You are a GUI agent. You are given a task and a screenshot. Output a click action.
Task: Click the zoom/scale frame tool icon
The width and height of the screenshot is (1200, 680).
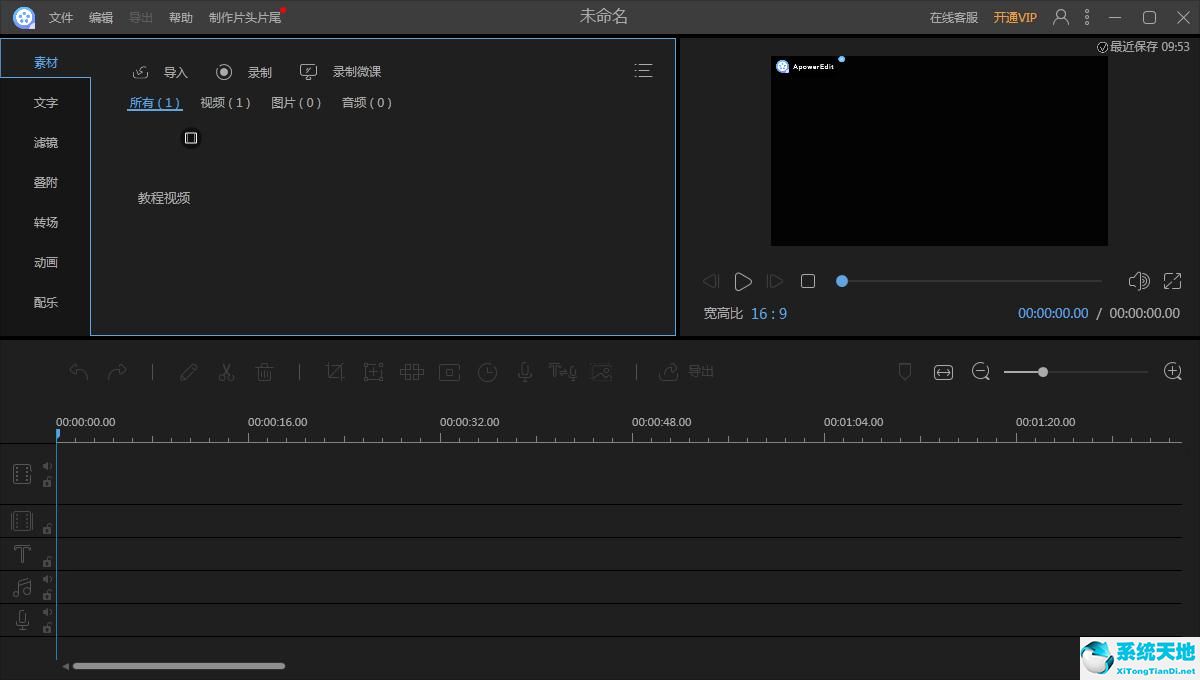(x=373, y=372)
